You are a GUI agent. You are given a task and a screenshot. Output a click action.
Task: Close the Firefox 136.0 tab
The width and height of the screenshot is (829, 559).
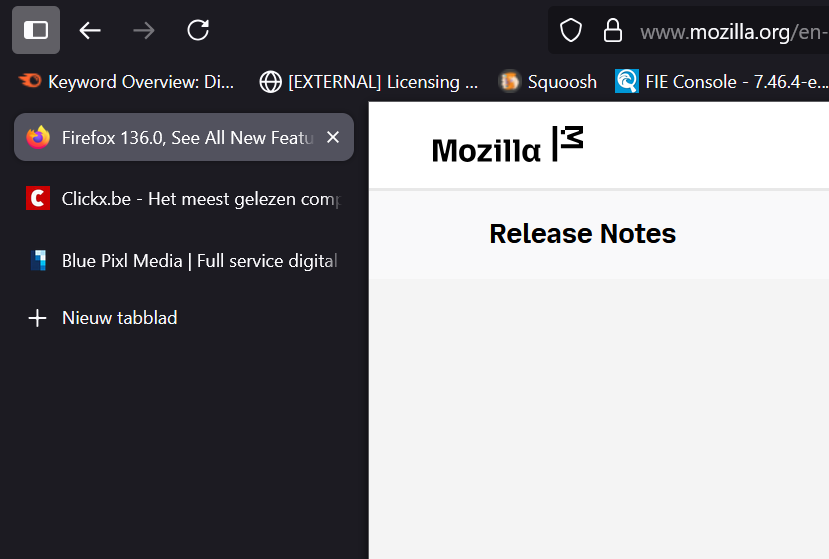[x=333, y=137]
